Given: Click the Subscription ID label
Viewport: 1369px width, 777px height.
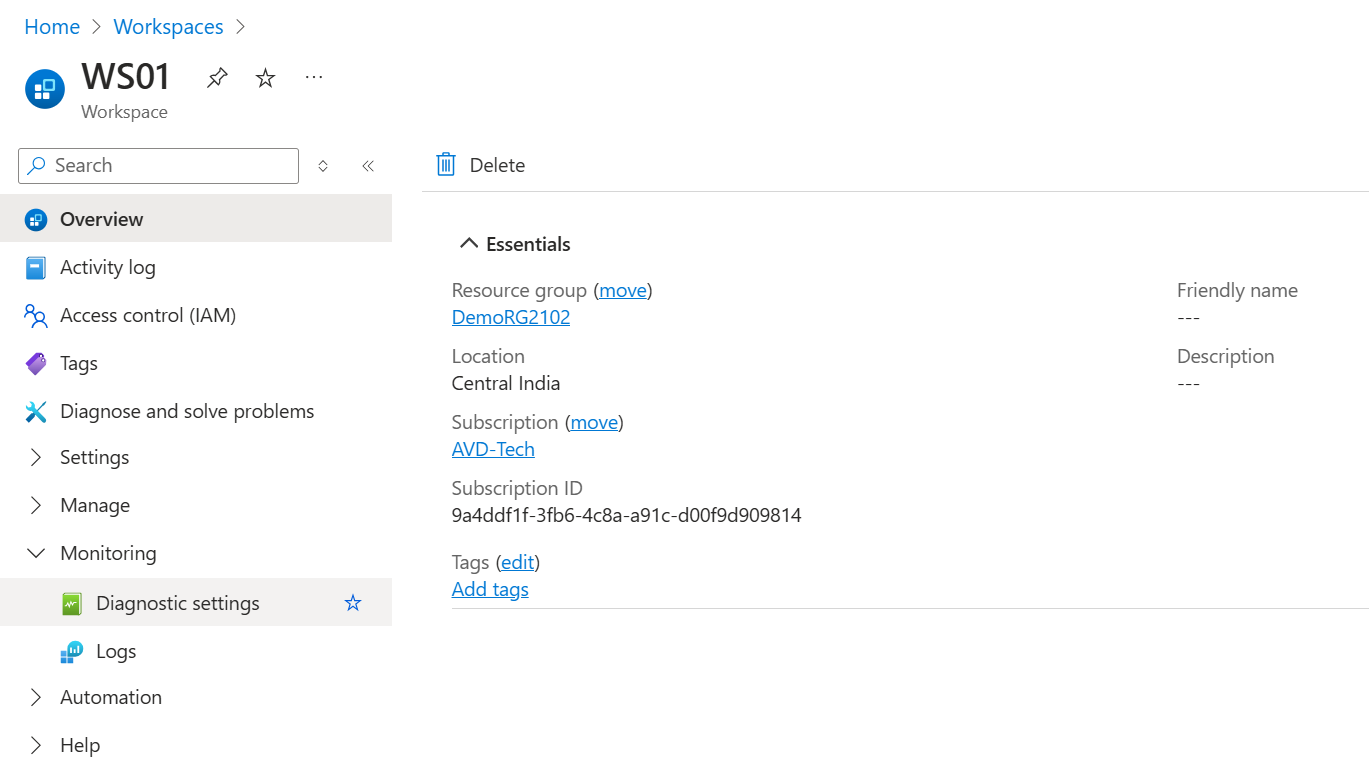Looking at the screenshot, I should (x=517, y=488).
